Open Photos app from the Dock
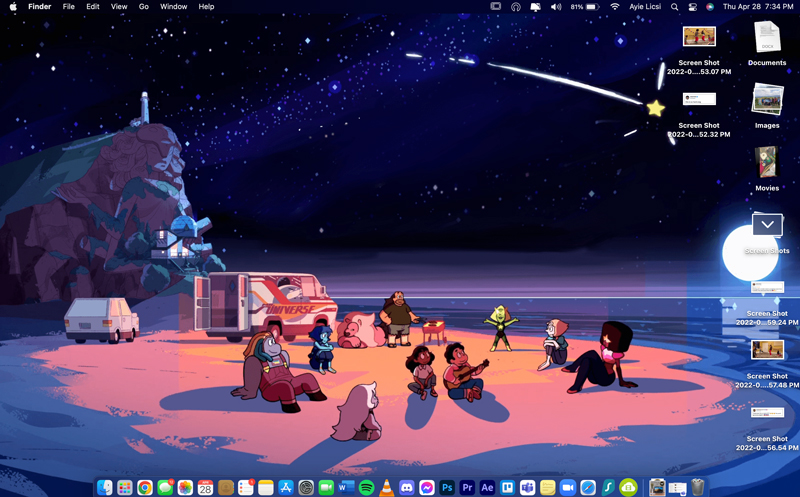The height and width of the screenshot is (497, 800). click(185, 487)
